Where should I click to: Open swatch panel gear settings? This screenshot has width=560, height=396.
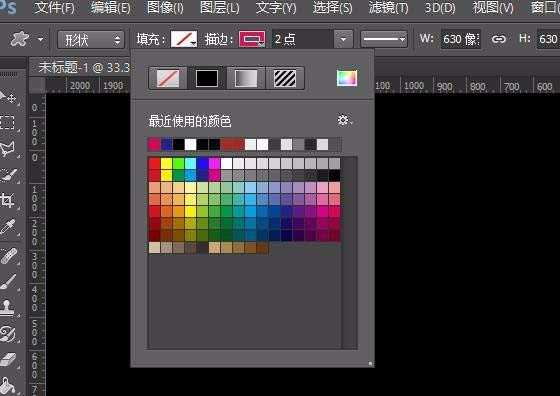(x=344, y=120)
